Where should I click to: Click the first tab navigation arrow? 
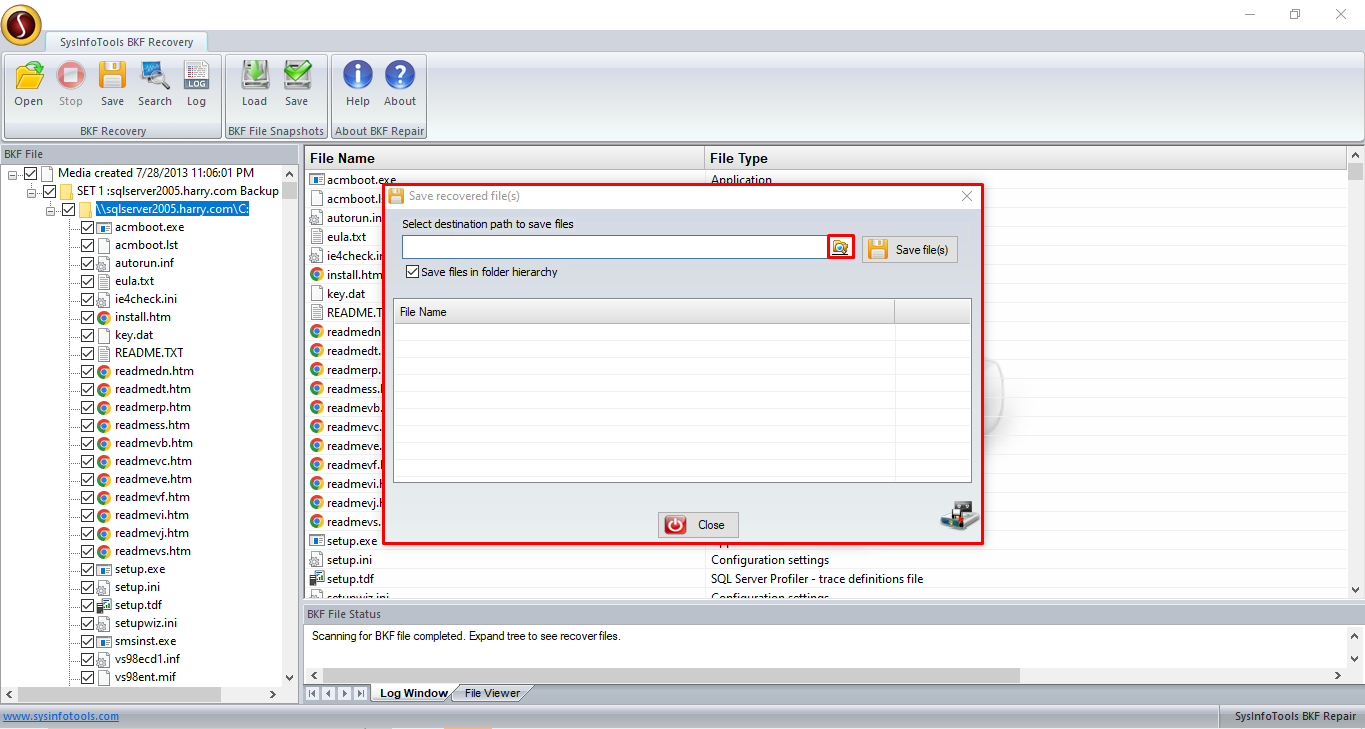point(313,693)
